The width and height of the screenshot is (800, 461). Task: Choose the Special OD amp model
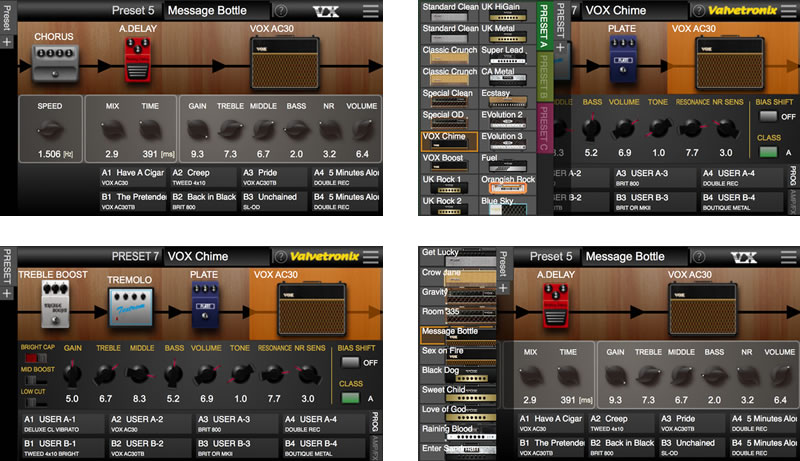click(449, 120)
